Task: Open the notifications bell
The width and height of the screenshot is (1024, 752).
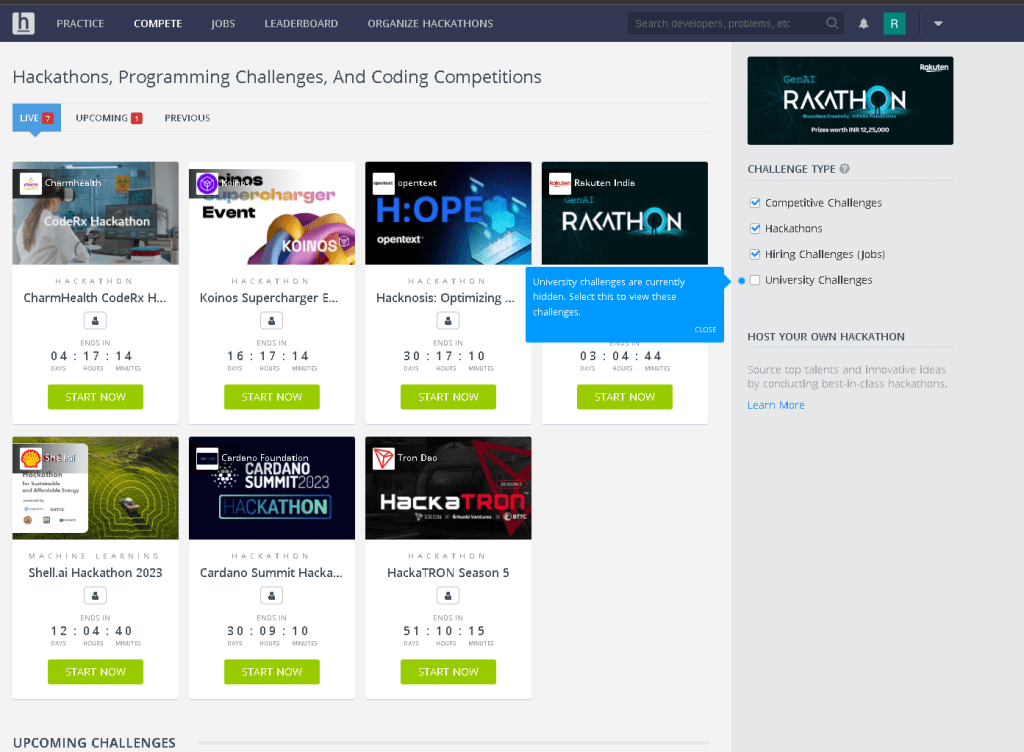Action: click(x=863, y=24)
